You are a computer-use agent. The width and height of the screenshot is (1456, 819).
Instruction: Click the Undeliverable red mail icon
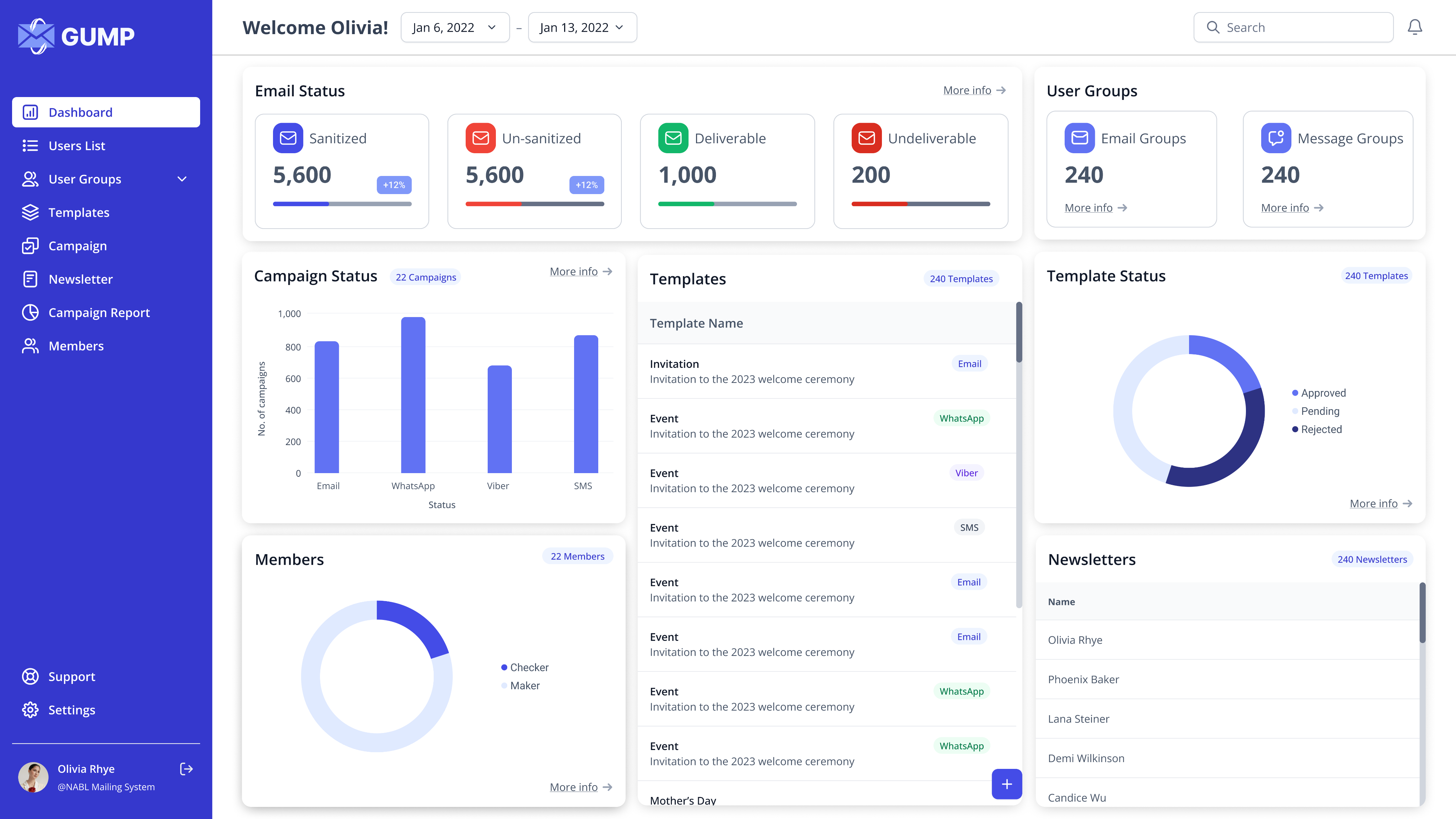click(867, 138)
